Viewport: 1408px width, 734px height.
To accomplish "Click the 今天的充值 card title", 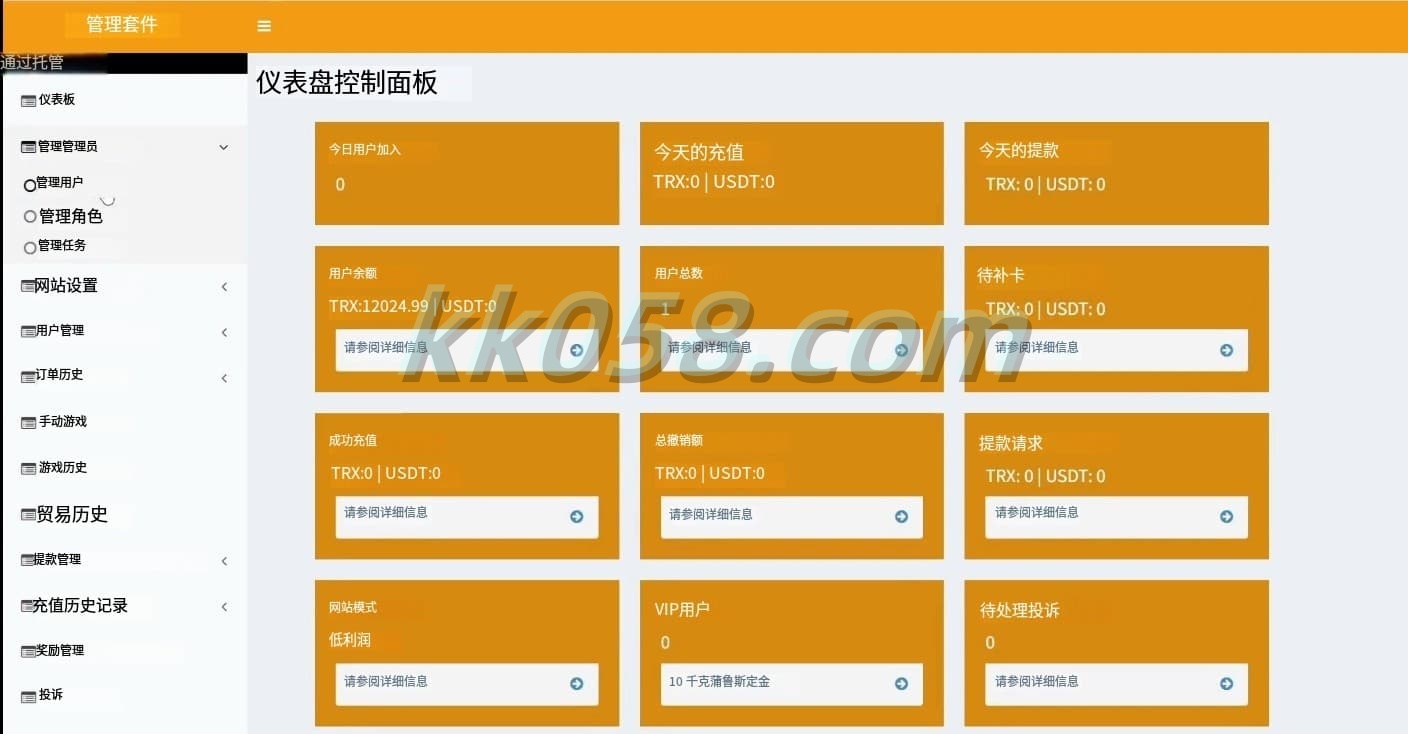I will point(699,152).
